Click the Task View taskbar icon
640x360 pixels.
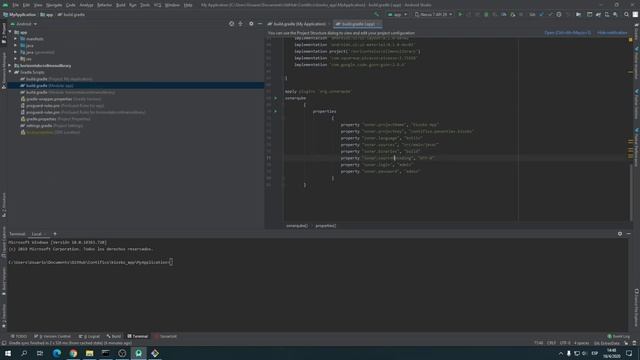tap(40, 353)
